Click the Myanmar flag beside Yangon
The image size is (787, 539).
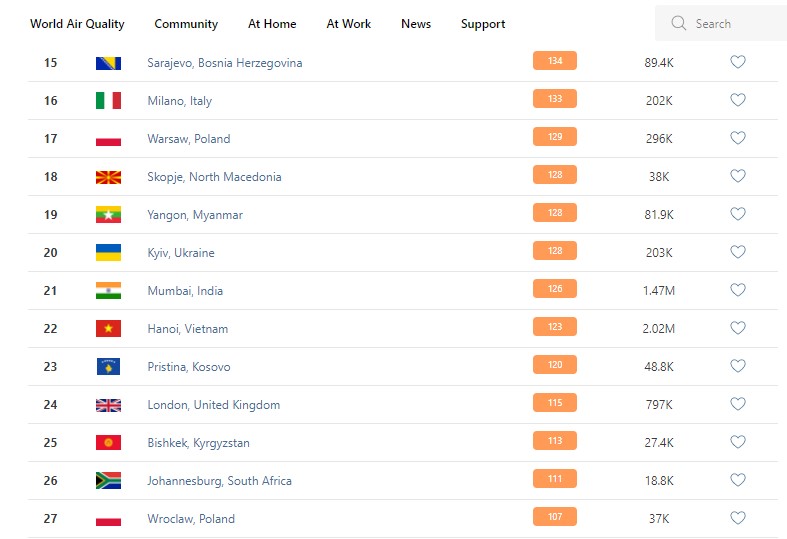pos(108,215)
